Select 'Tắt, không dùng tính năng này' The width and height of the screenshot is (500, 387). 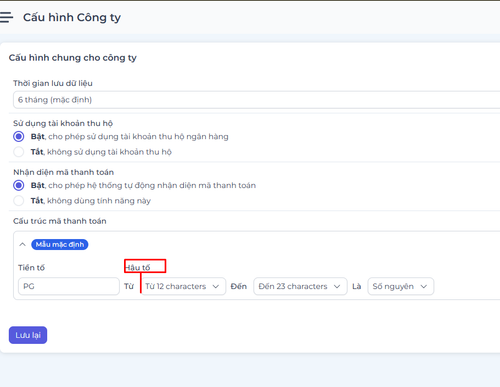pos(19,200)
